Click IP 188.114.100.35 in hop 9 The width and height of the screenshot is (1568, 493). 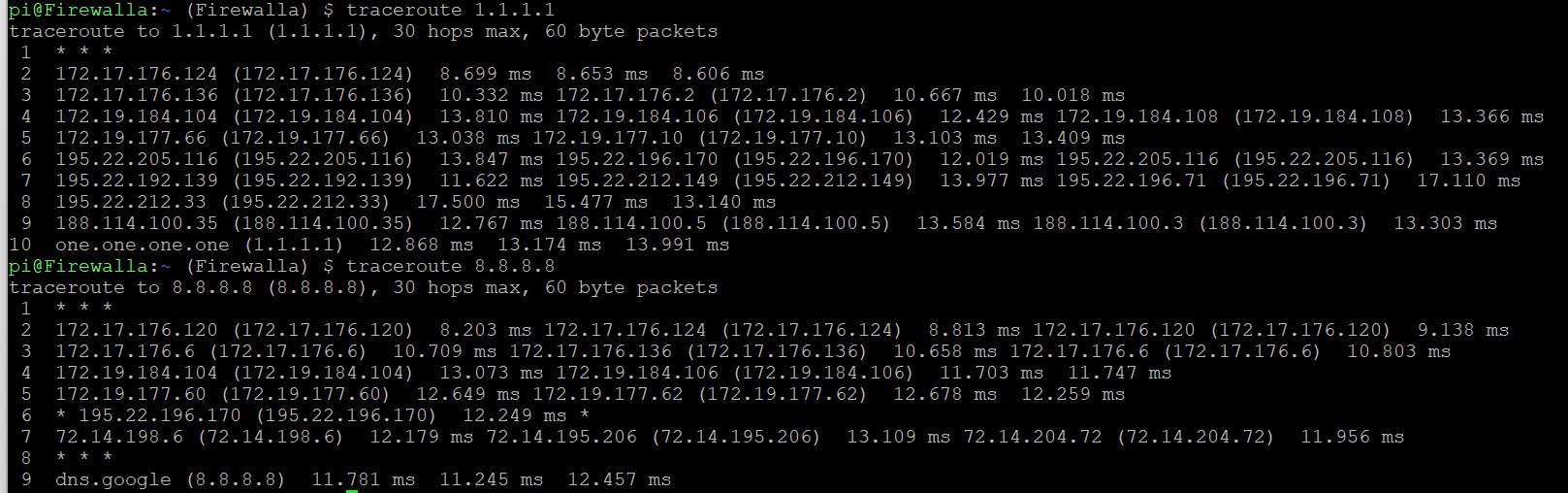137,223
